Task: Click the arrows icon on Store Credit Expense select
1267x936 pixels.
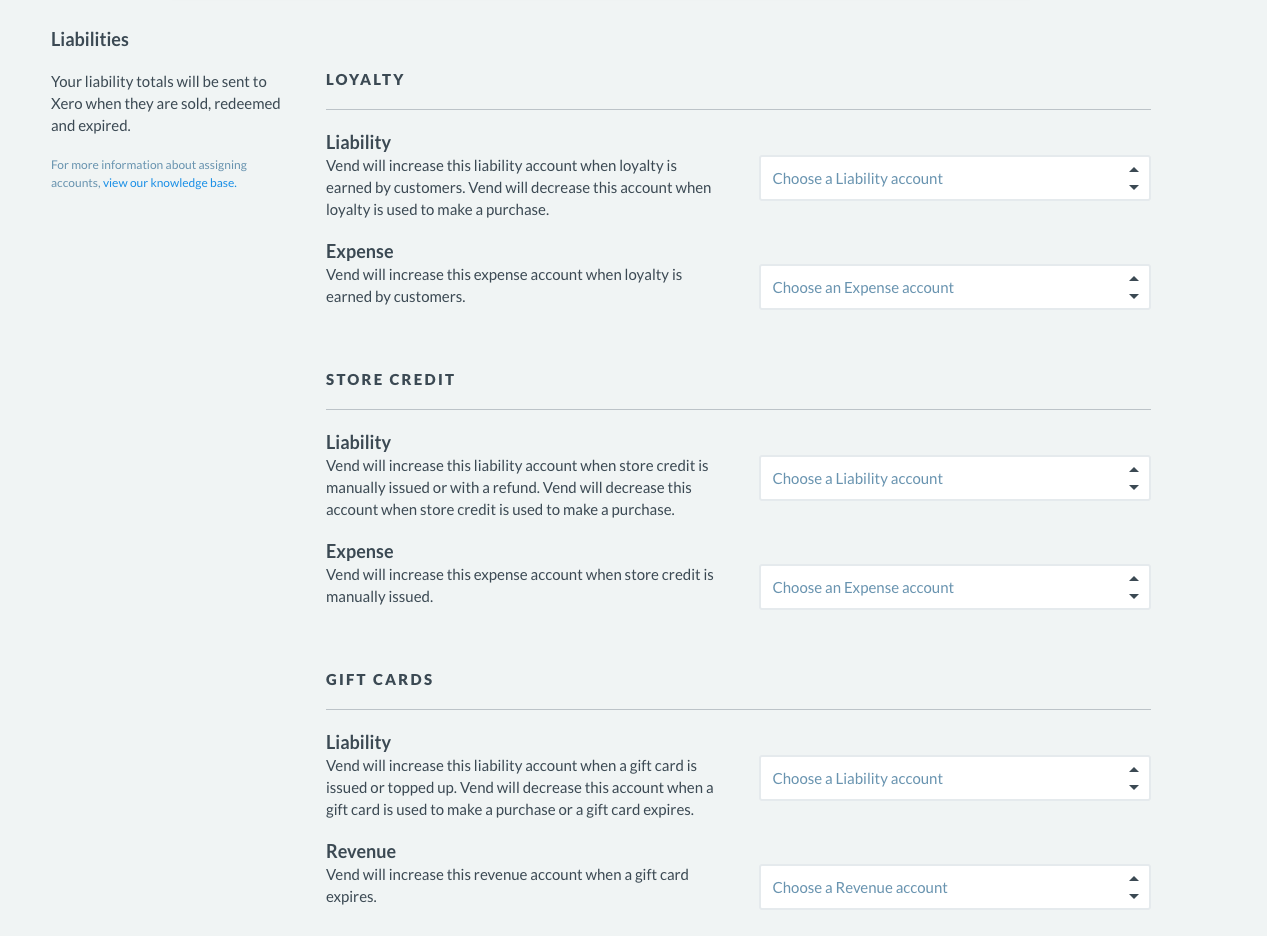Action: [1133, 587]
